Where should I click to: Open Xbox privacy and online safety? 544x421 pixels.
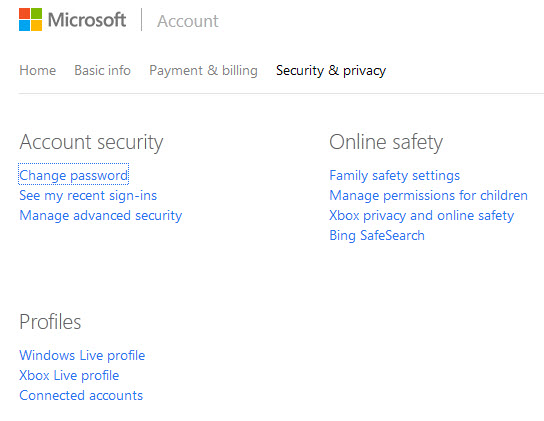pos(422,216)
